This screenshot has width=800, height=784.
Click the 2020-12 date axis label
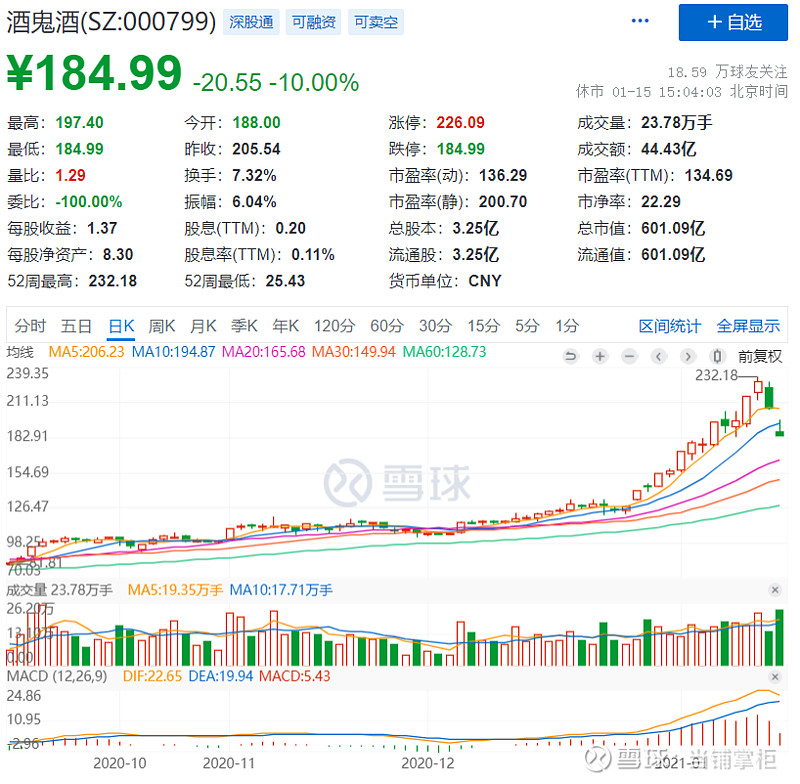[x=428, y=763]
